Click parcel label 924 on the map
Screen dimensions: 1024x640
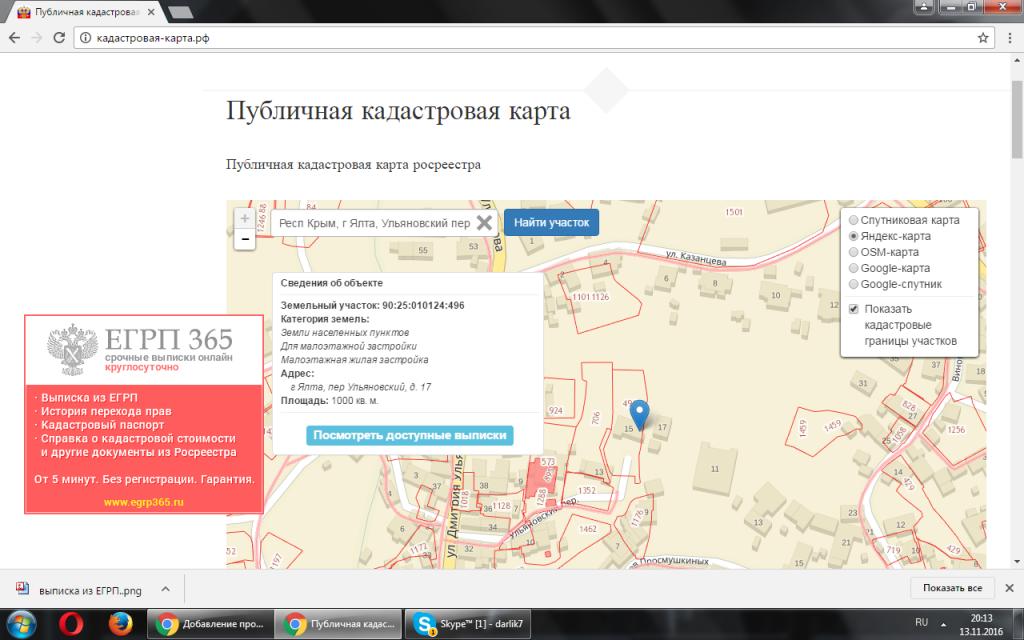pyautogui.click(x=555, y=410)
